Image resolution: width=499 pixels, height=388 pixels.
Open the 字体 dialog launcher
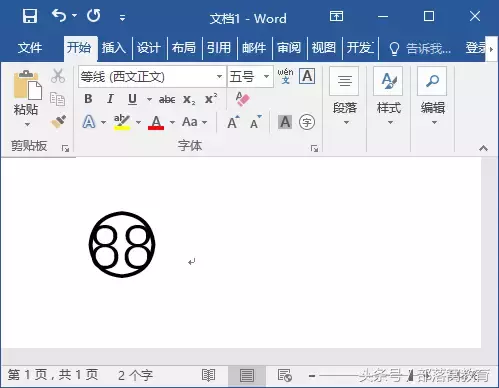314,148
